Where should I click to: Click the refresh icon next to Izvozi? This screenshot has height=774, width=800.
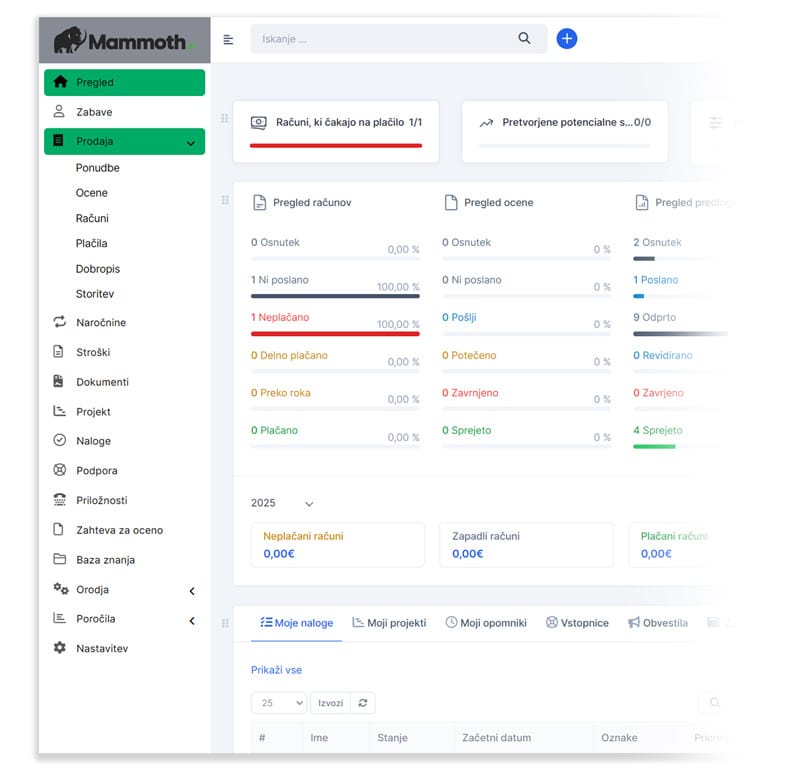click(362, 703)
